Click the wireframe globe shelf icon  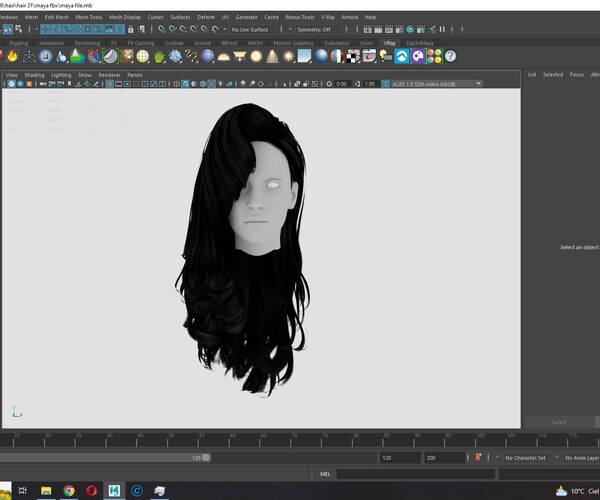tap(142, 57)
